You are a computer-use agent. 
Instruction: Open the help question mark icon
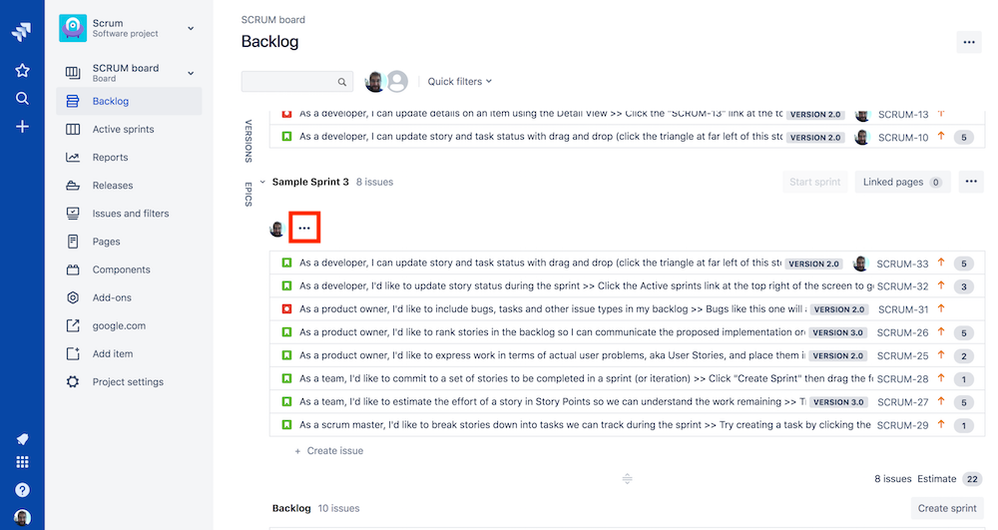tap(22, 490)
